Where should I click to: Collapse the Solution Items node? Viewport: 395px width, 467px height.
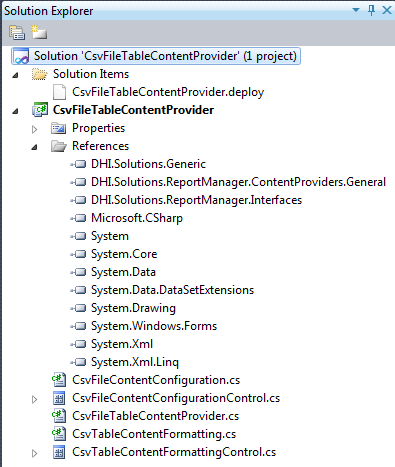tap(15, 75)
